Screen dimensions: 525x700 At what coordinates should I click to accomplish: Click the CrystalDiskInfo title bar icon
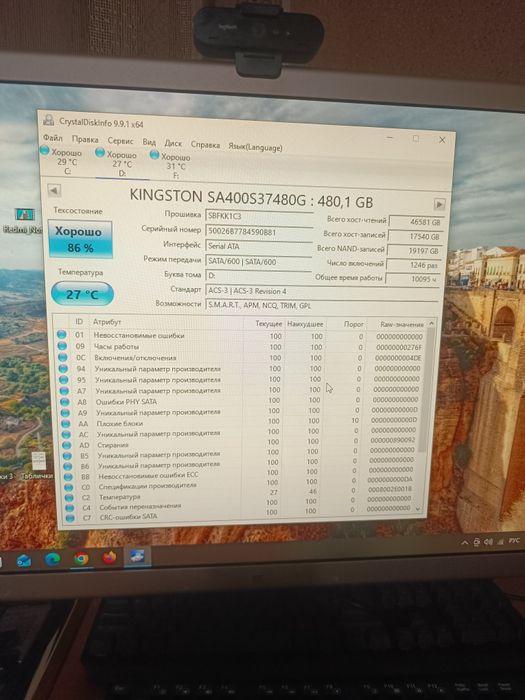49,120
